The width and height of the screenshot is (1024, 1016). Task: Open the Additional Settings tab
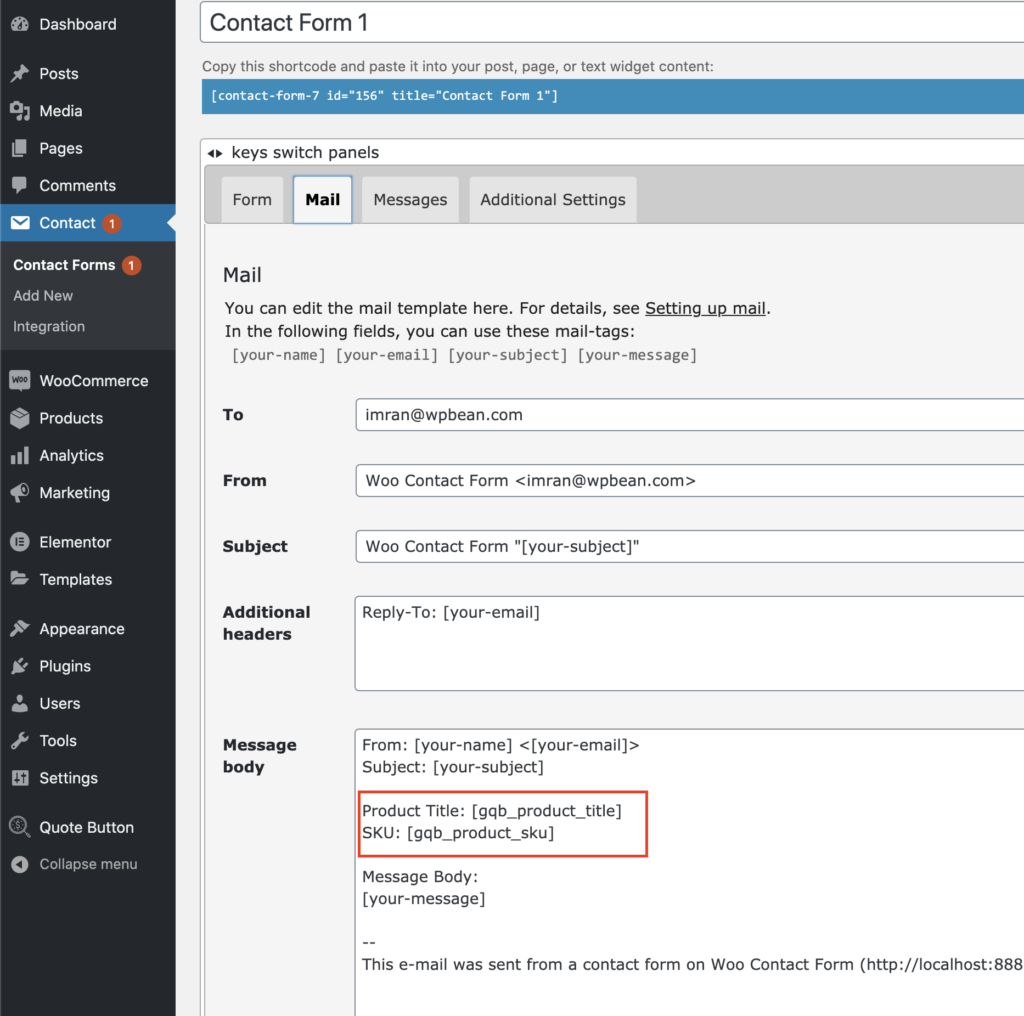pos(552,200)
